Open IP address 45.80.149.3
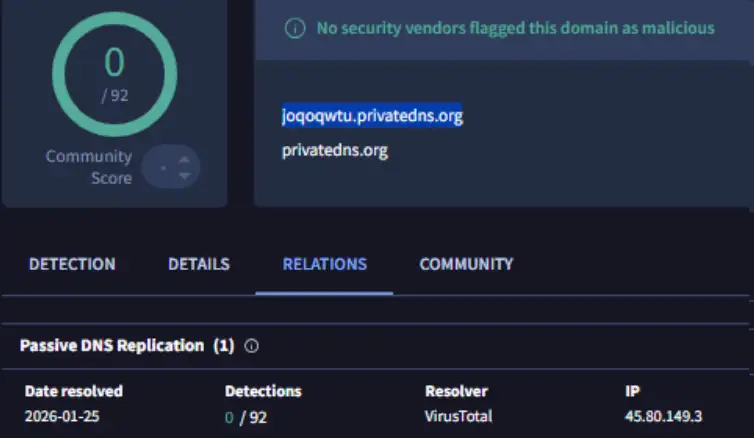Screen dimensions: 754x438 pyautogui.click(x=663, y=416)
